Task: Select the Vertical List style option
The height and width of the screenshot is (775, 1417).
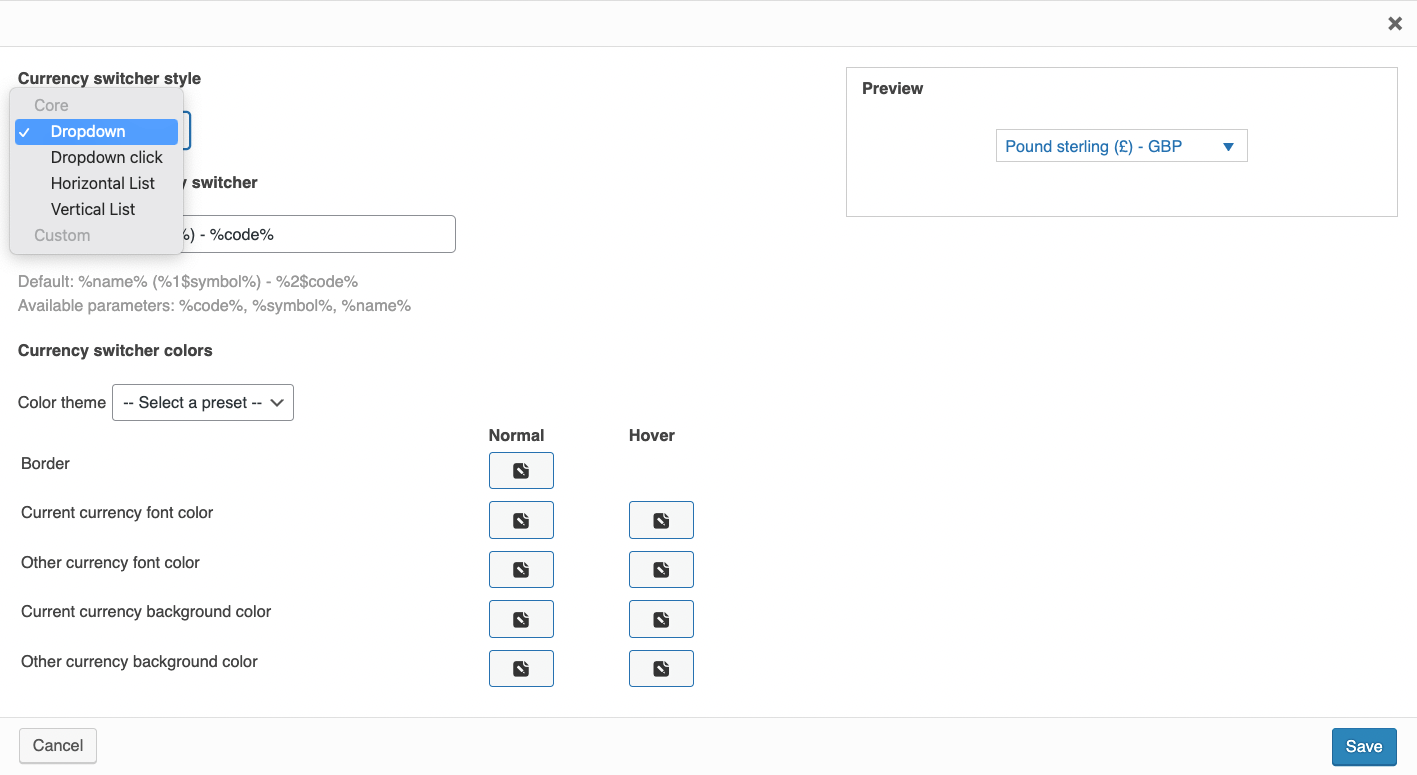Action: coord(92,209)
